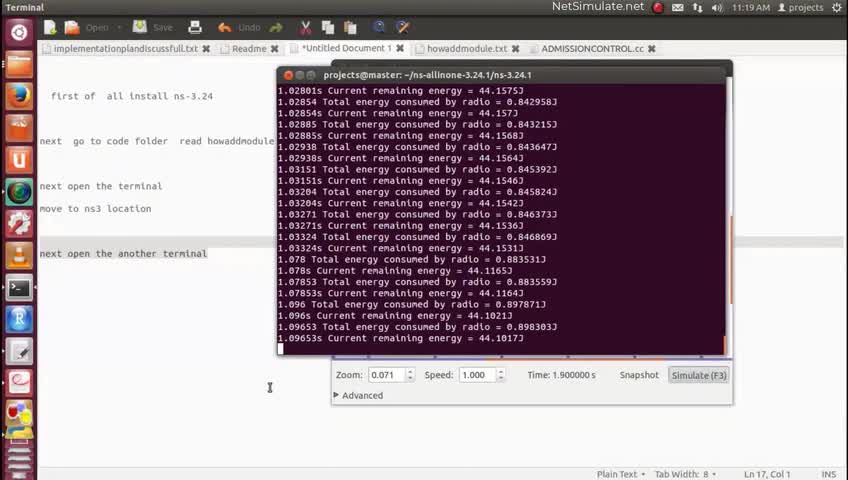This screenshot has height=480, width=848.
Task: Switch to the Readme tab
Action: (x=249, y=49)
